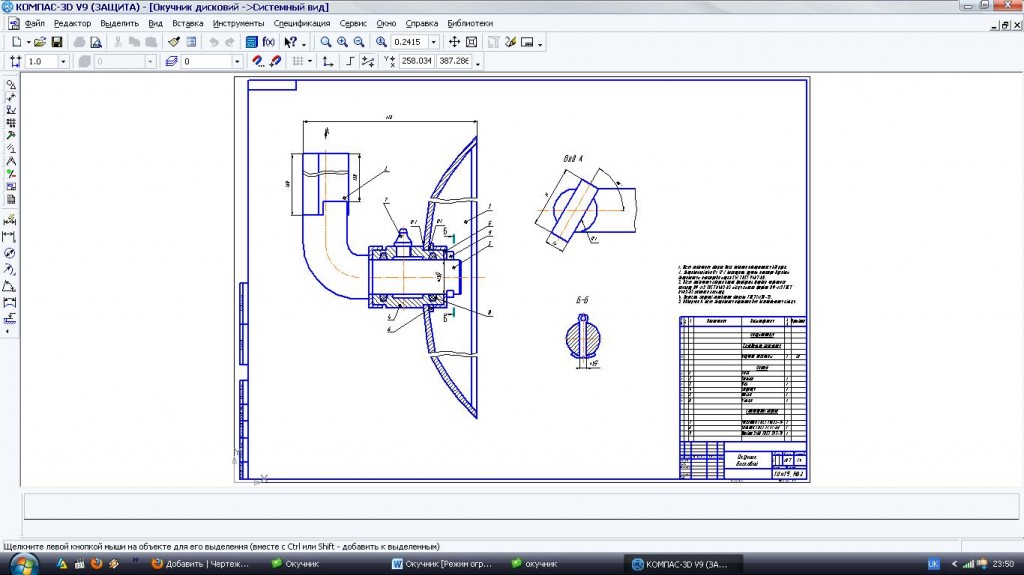The width and height of the screenshot is (1024, 575).
Task: Open the dropdown arrow beside the new document icon
Action: tap(29, 42)
